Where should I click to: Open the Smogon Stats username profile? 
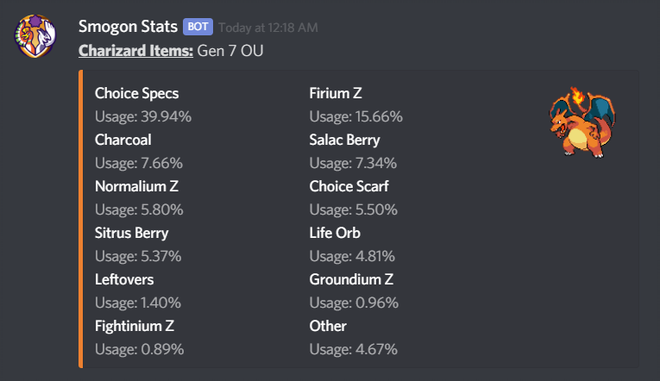click(128, 27)
